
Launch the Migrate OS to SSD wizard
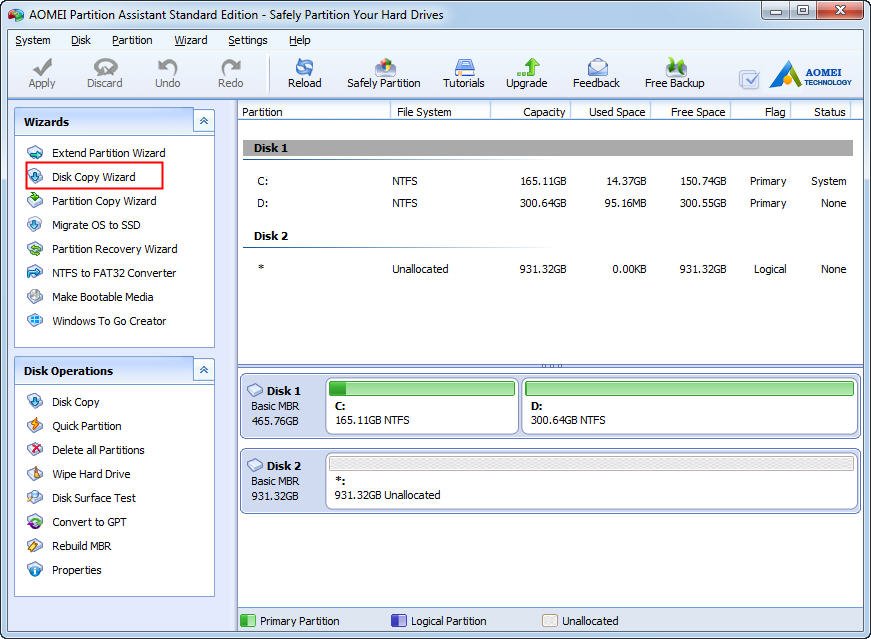(96, 225)
